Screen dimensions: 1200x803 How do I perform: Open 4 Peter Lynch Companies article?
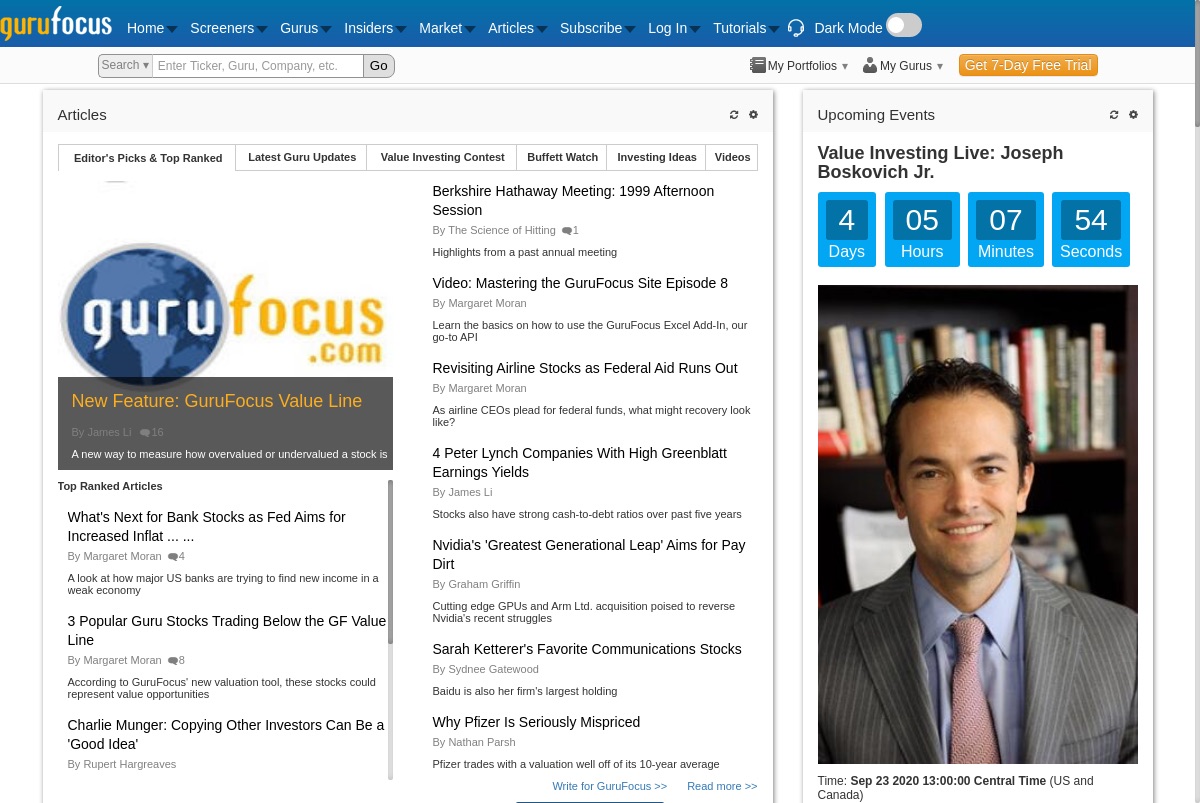[580, 462]
